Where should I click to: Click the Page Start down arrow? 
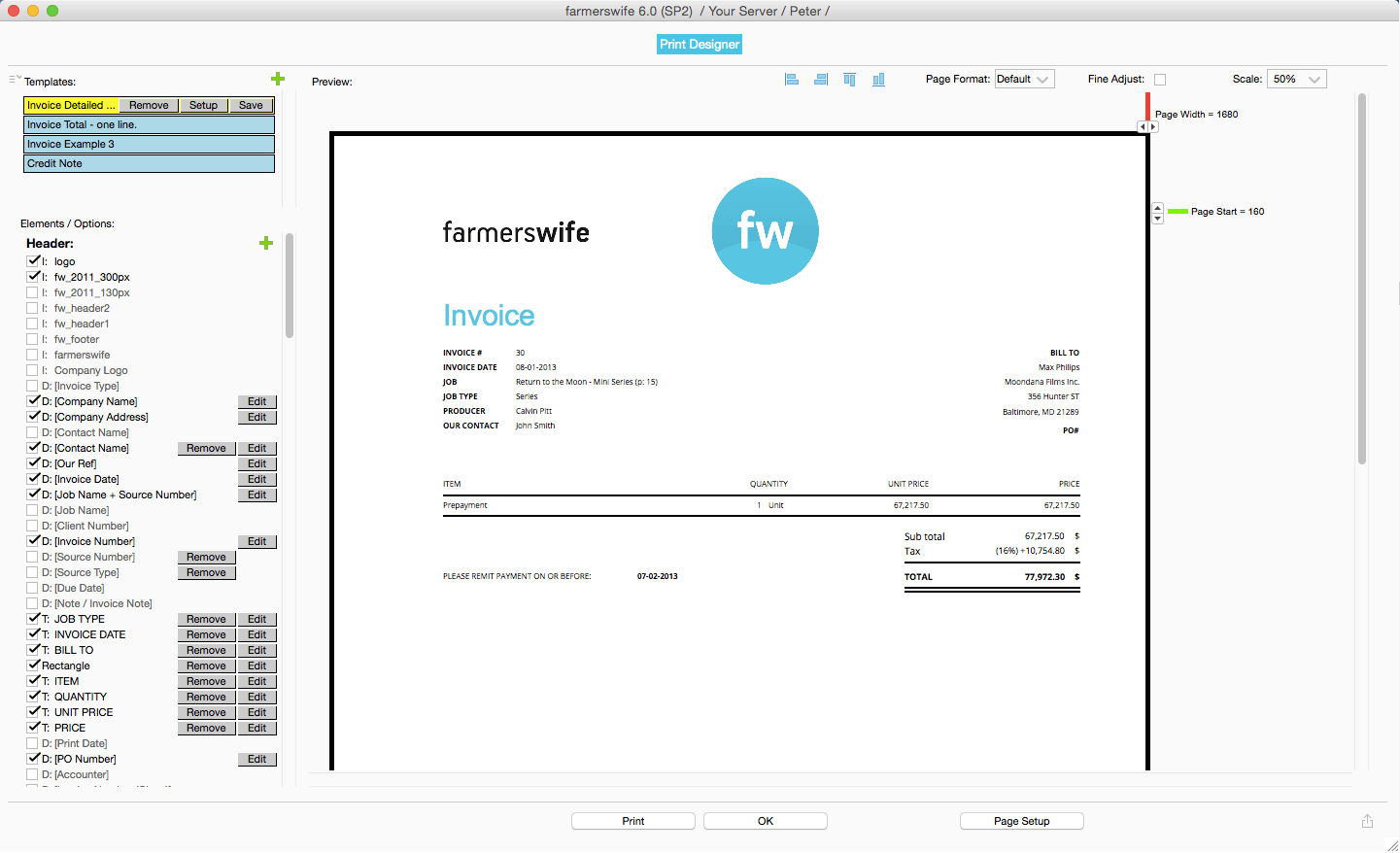1157,219
